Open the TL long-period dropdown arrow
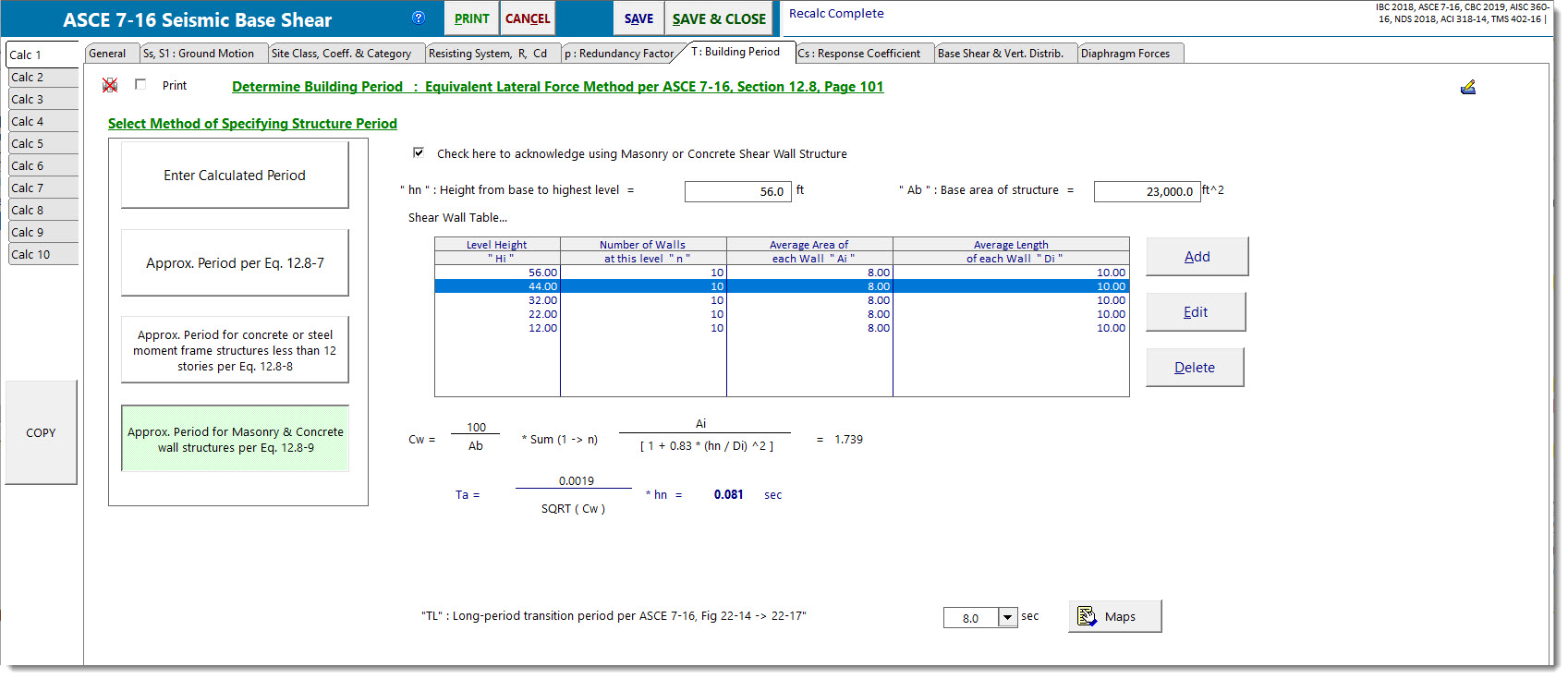Image resolution: width=1568 pixels, height=679 pixels. [1007, 617]
